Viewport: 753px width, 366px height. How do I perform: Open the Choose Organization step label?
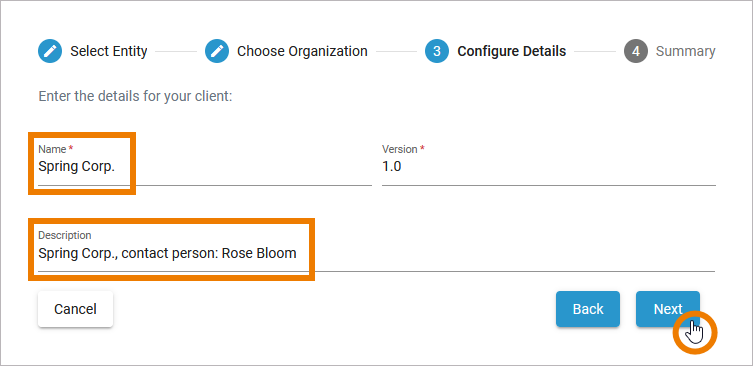[302, 51]
